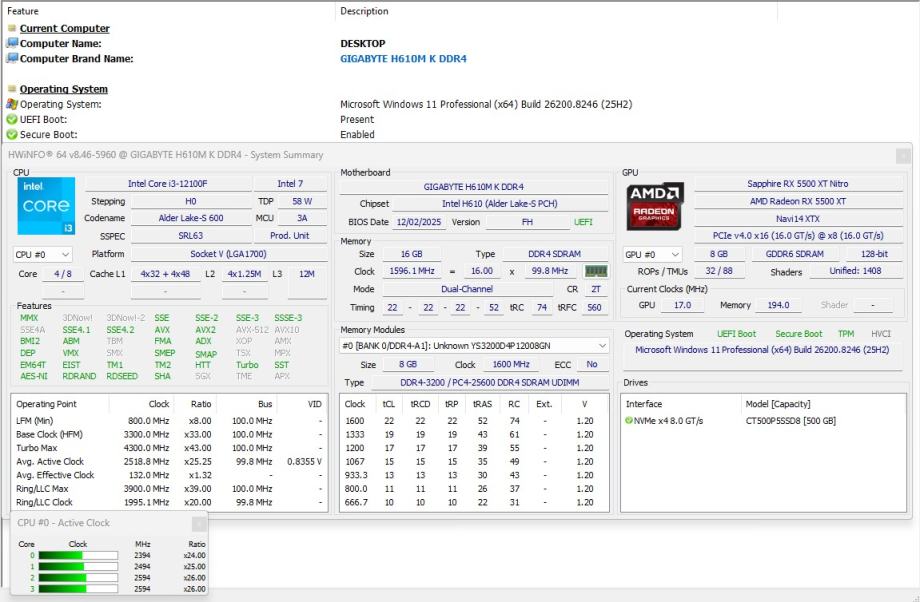Click the Ring/LLC Clock operating point row
Screen dimensions: 920x602
pyautogui.click(x=169, y=502)
